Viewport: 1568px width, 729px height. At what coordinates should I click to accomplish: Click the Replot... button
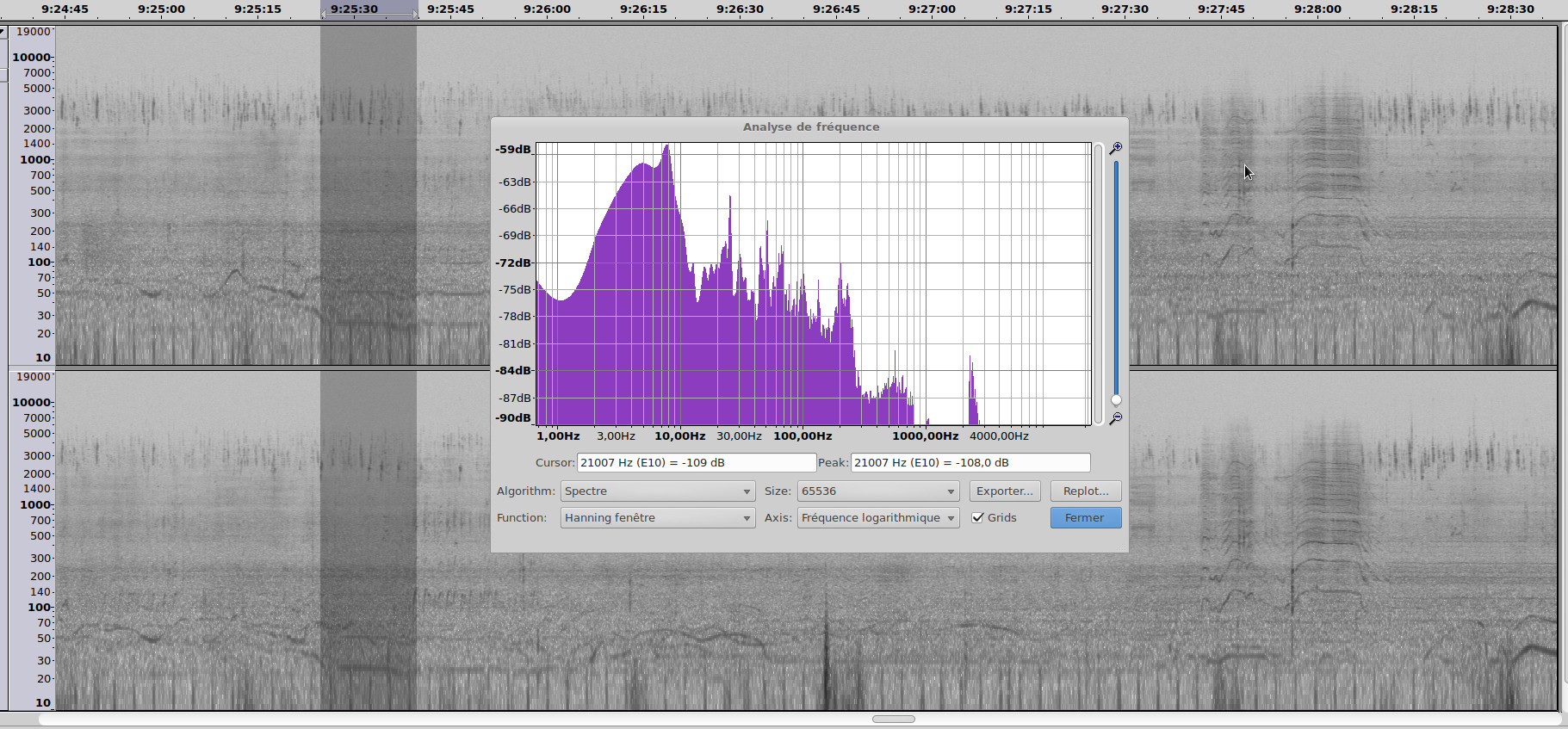[1085, 491]
